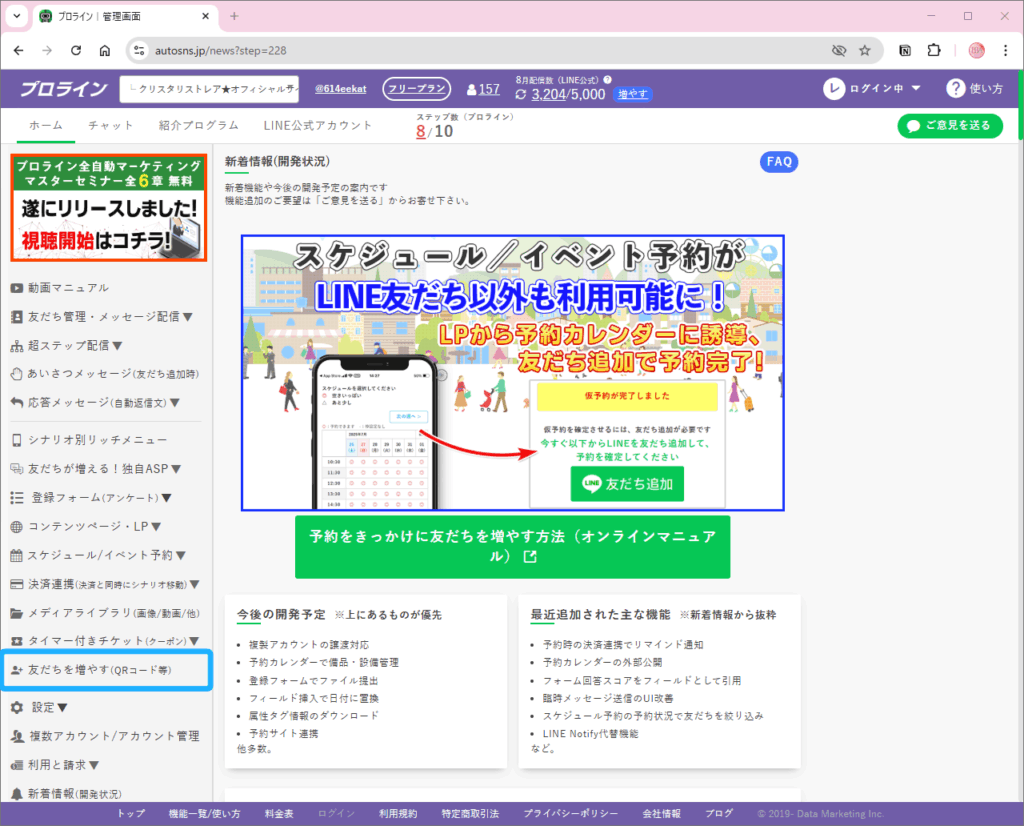1024x826 pixels.
Task: Open あいさつメッセージ(友だち追加時)
Action: point(104,374)
